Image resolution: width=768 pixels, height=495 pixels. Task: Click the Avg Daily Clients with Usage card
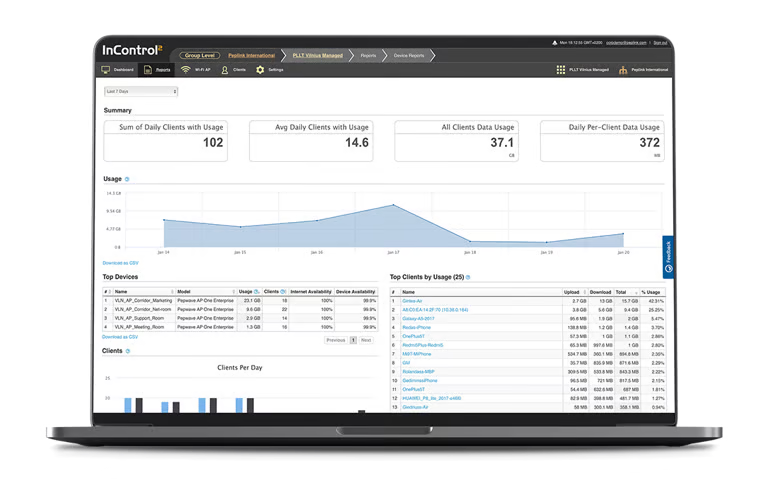311,141
